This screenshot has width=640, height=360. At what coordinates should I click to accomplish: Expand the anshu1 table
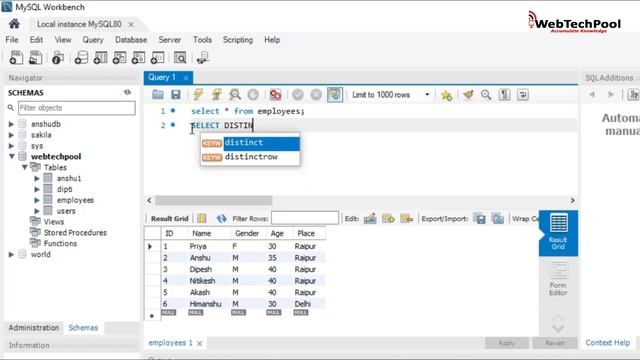[37, 178]
